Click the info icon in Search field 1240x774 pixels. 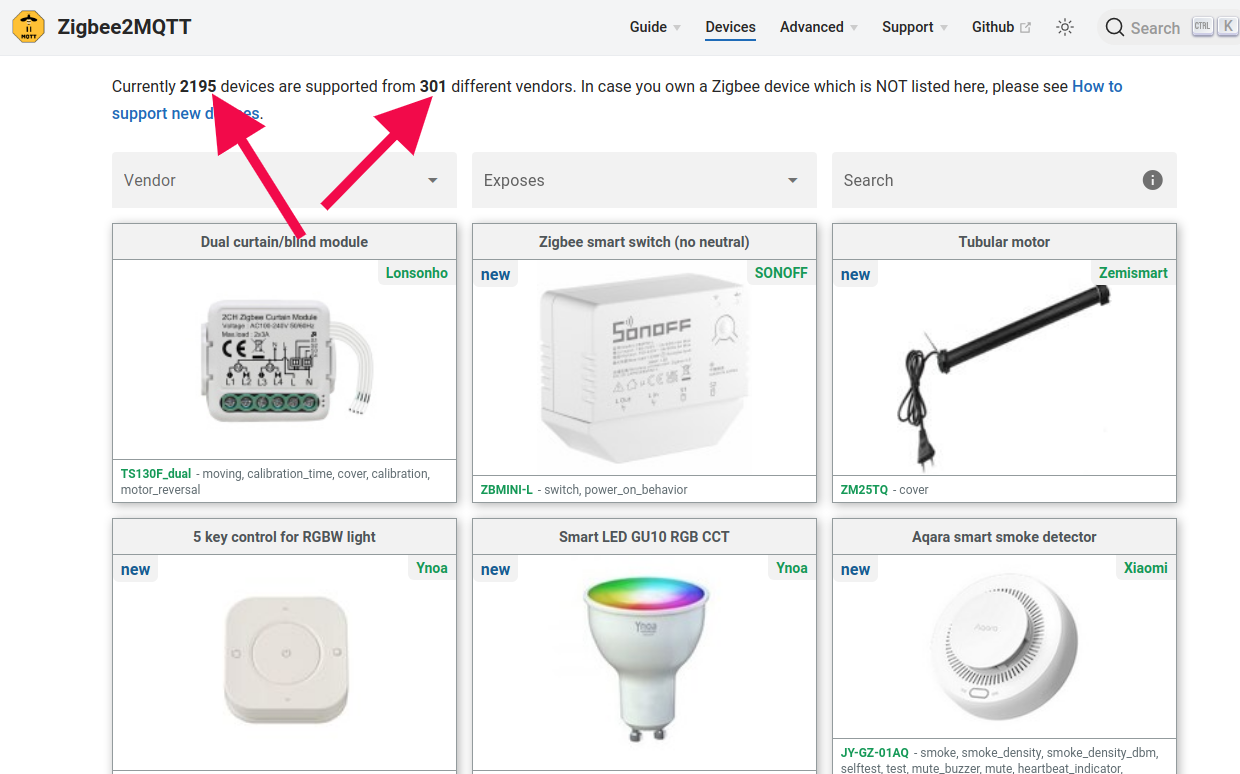(1152, 180)
